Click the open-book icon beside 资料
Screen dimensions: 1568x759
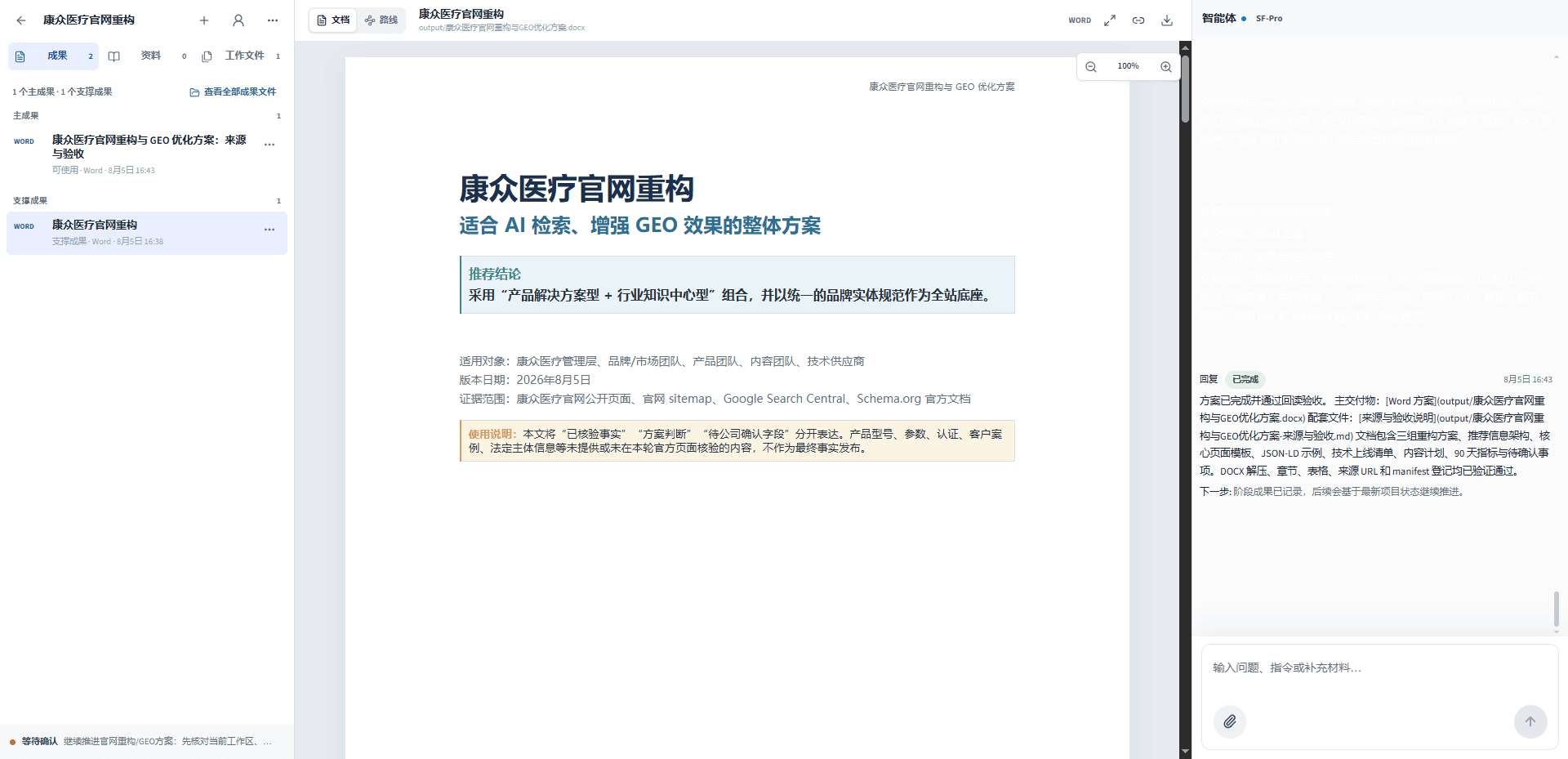[x=114, y=56]
